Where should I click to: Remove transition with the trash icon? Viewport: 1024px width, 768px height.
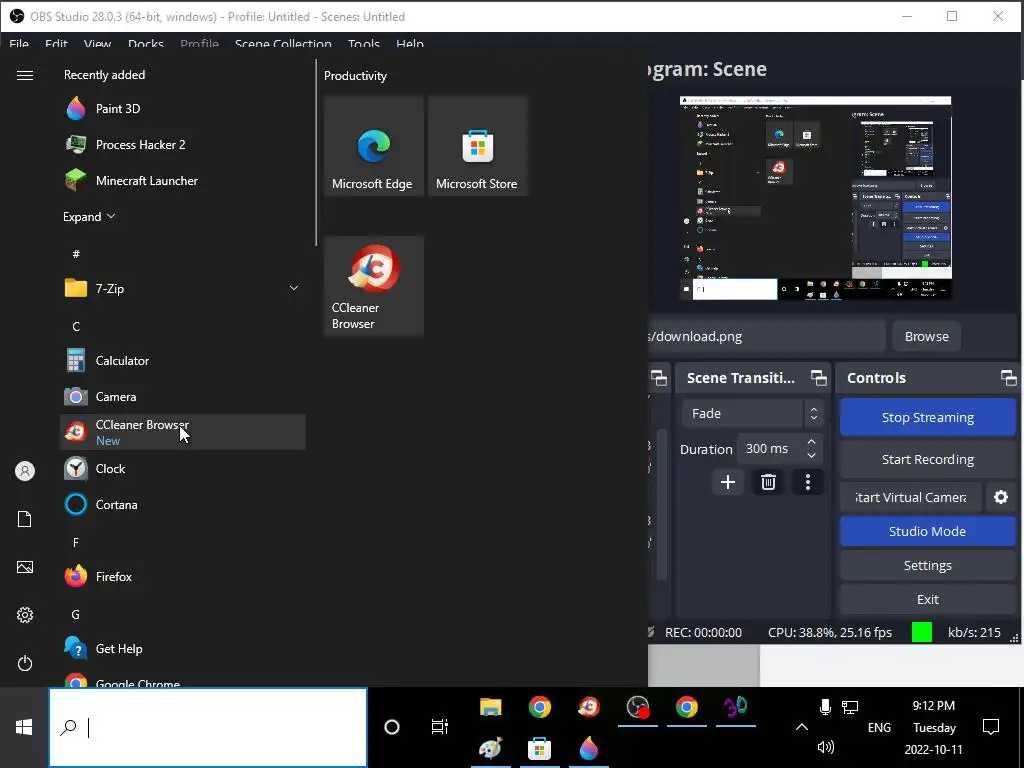[768, 482]
